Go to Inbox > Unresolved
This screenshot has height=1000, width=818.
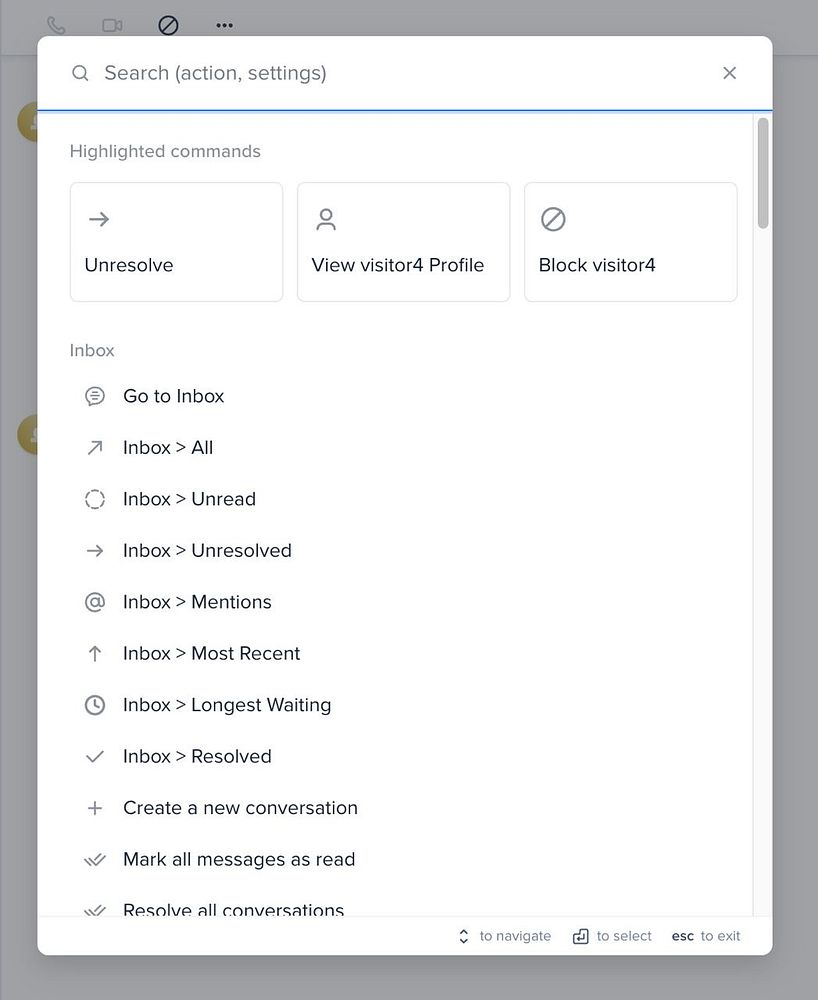point(207,551)
